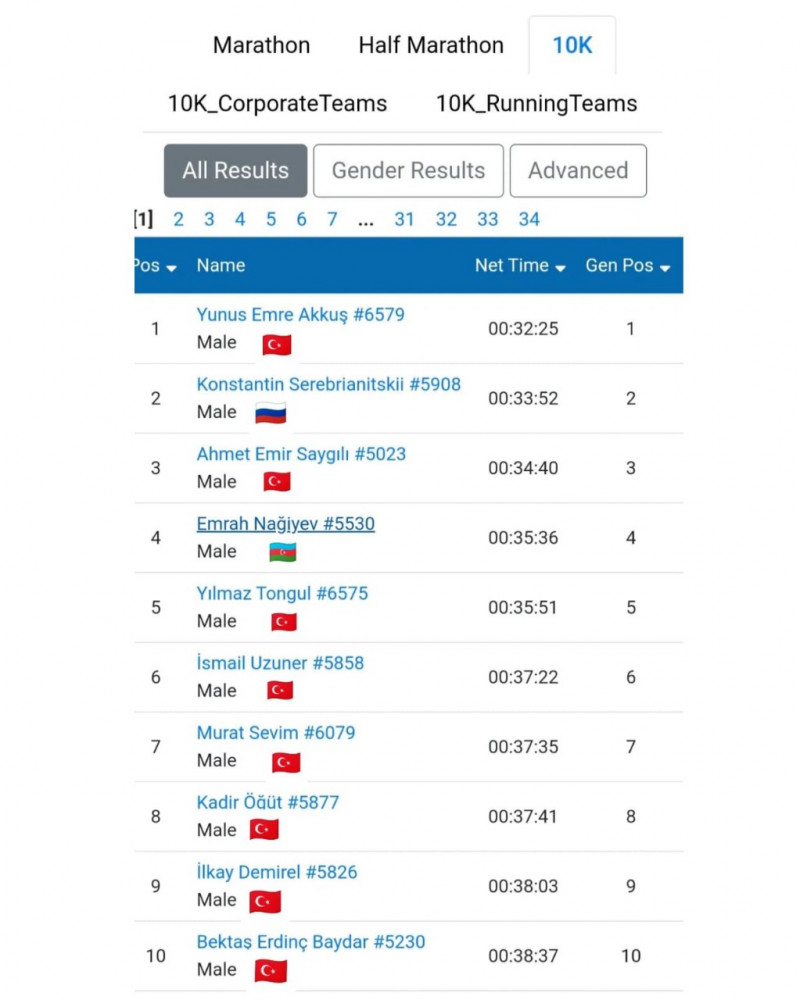The image size is (800, 1000).
Task: Go to results page 3
Action: coord(209,219)
